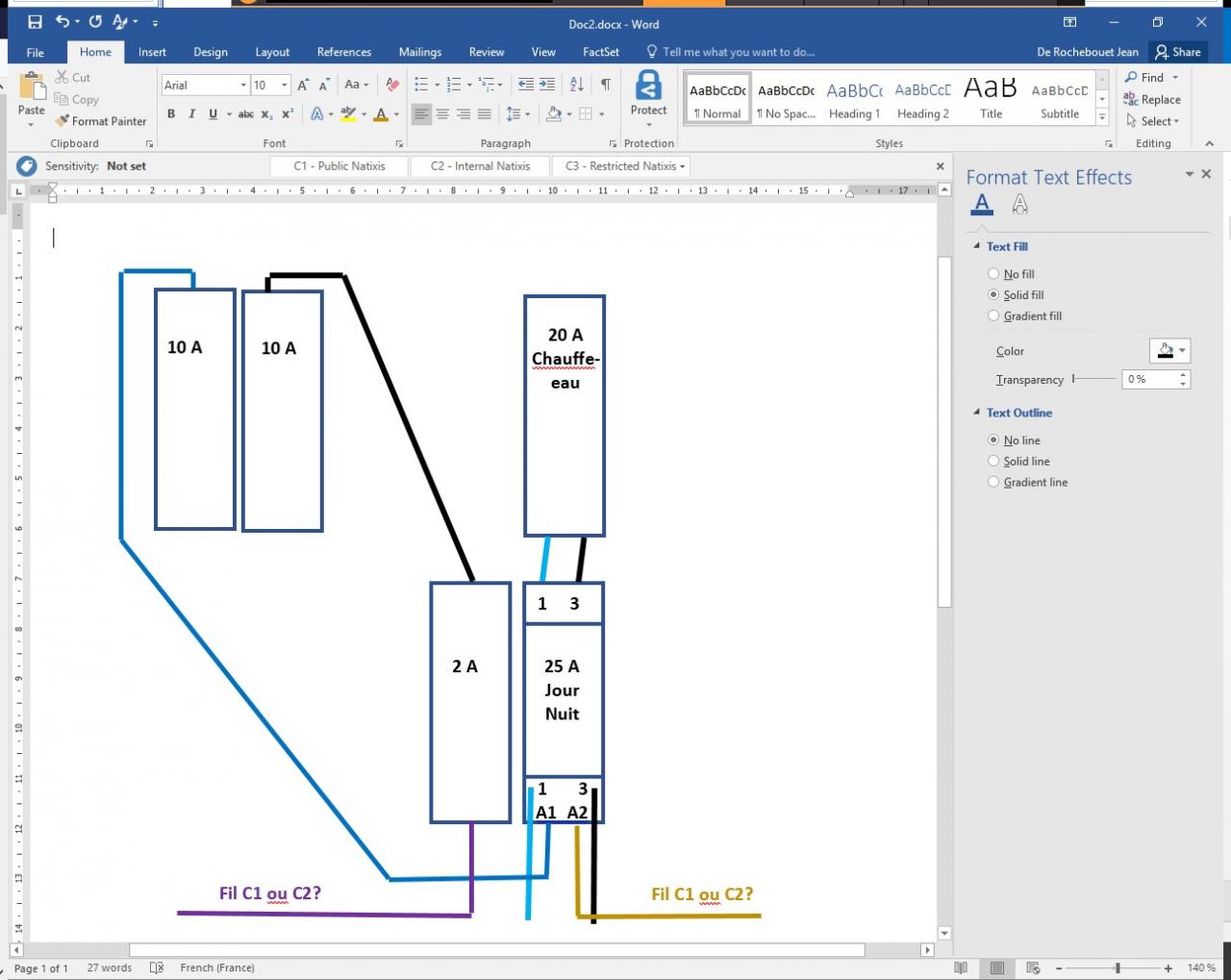Choose the Gradient fill option

[993, 315]
